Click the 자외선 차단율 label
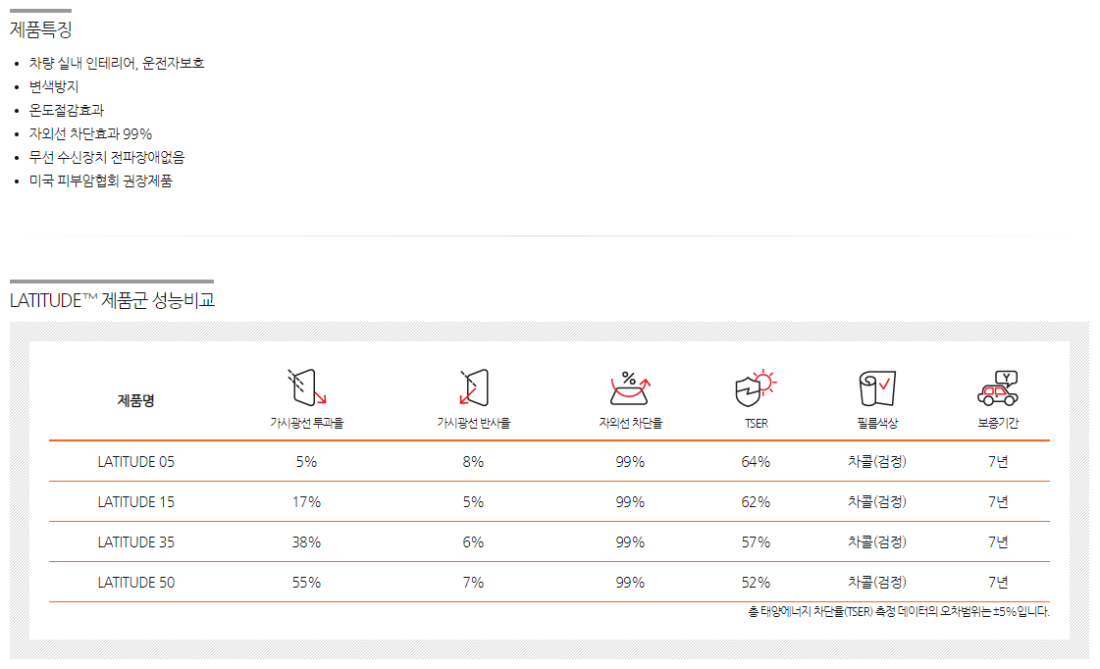Screen dimensions: 1100x669 tap(630, 423)
